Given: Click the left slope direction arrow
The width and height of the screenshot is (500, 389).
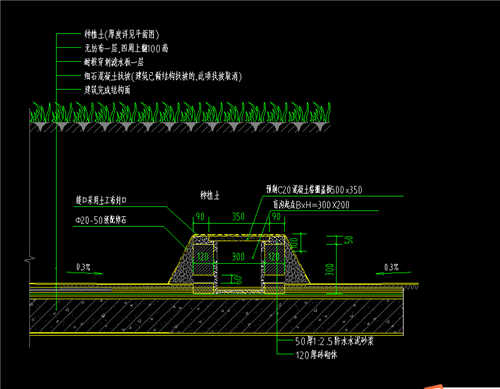Looking at the screenshot, I should tap(85, 273).
